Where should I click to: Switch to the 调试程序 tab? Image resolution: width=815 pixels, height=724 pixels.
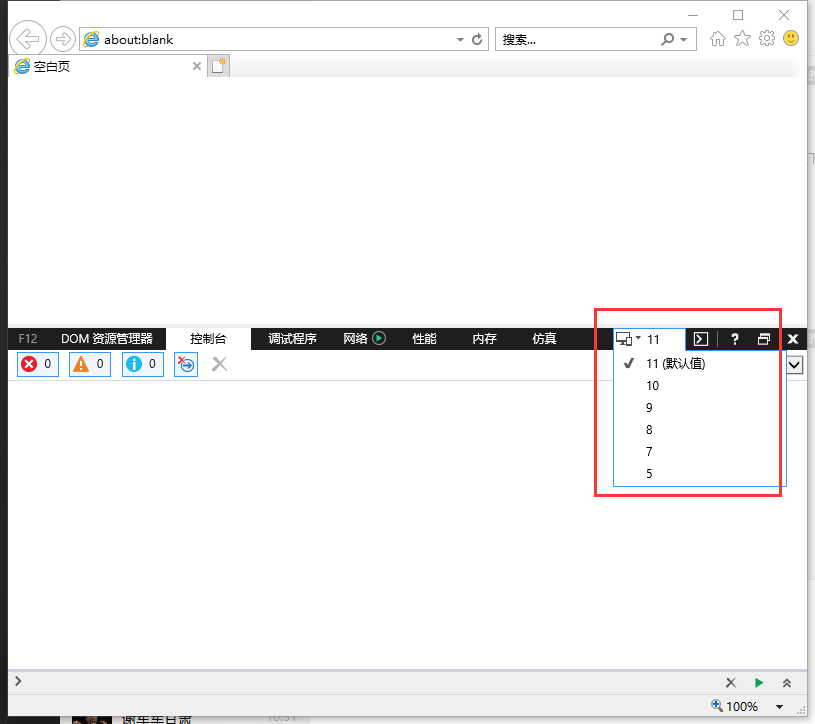(x=292, y=339)
